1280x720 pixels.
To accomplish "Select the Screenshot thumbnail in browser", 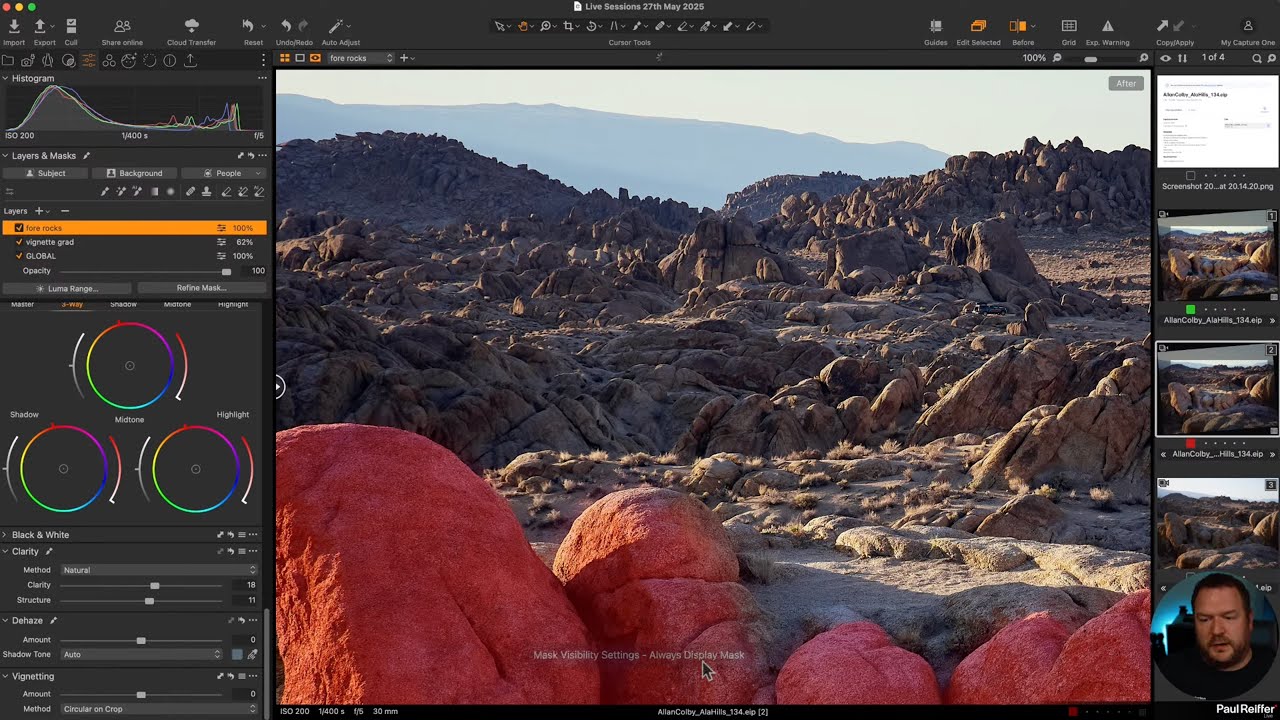I will pos(1217,122).
